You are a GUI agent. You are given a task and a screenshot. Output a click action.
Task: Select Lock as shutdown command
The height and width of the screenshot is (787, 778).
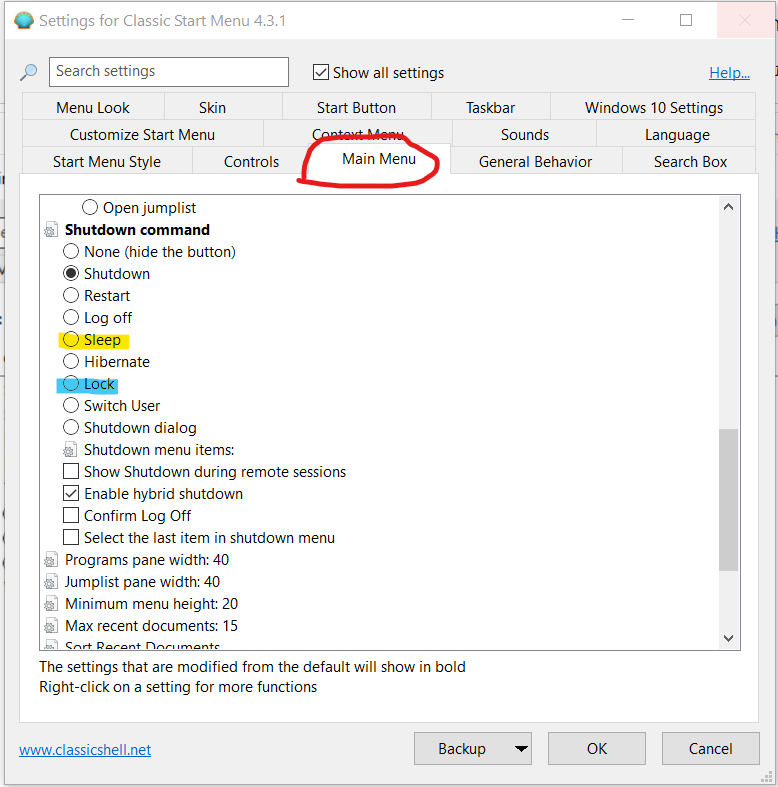click(71, 383)
